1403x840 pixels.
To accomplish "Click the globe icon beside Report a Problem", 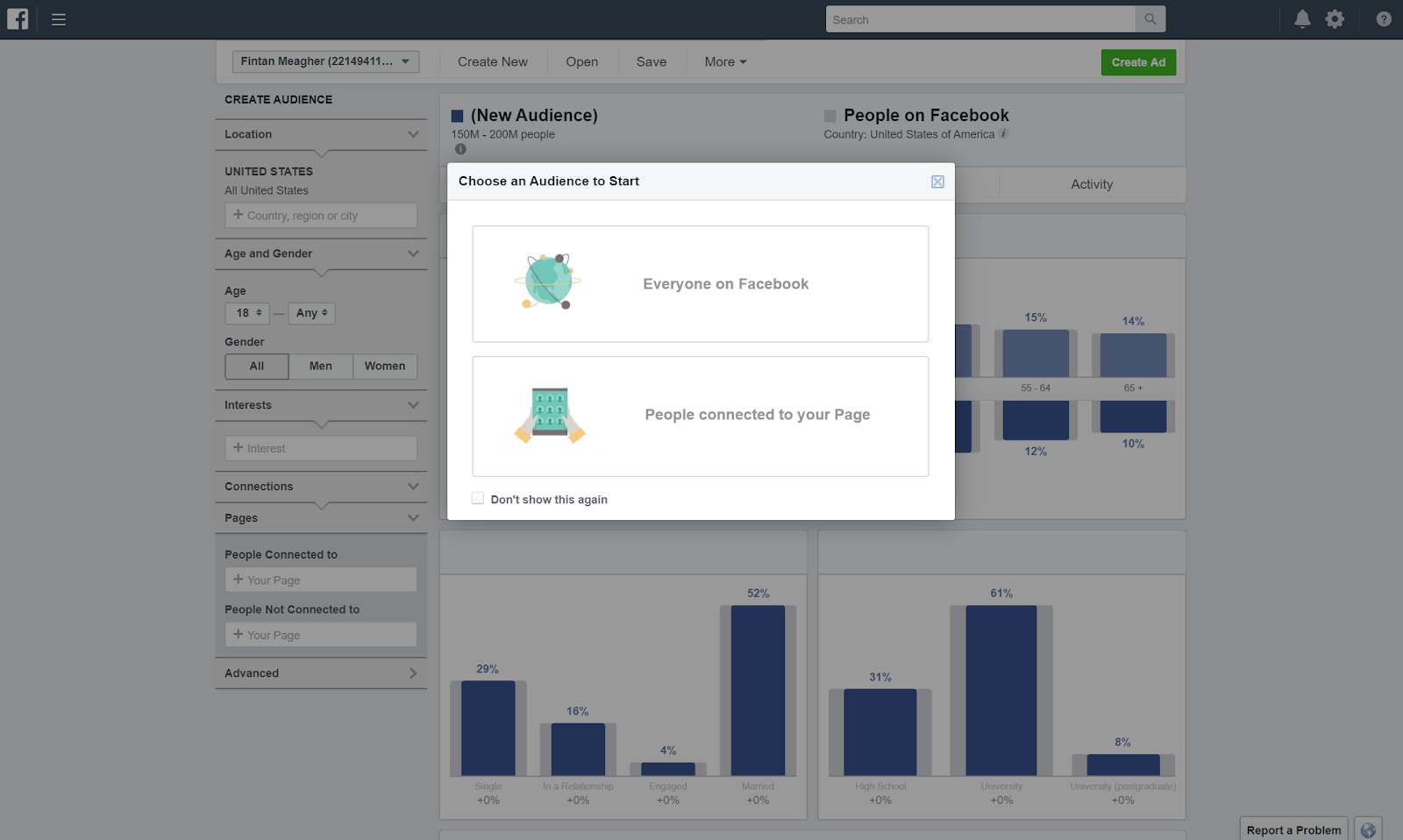I will (1368, 829).
